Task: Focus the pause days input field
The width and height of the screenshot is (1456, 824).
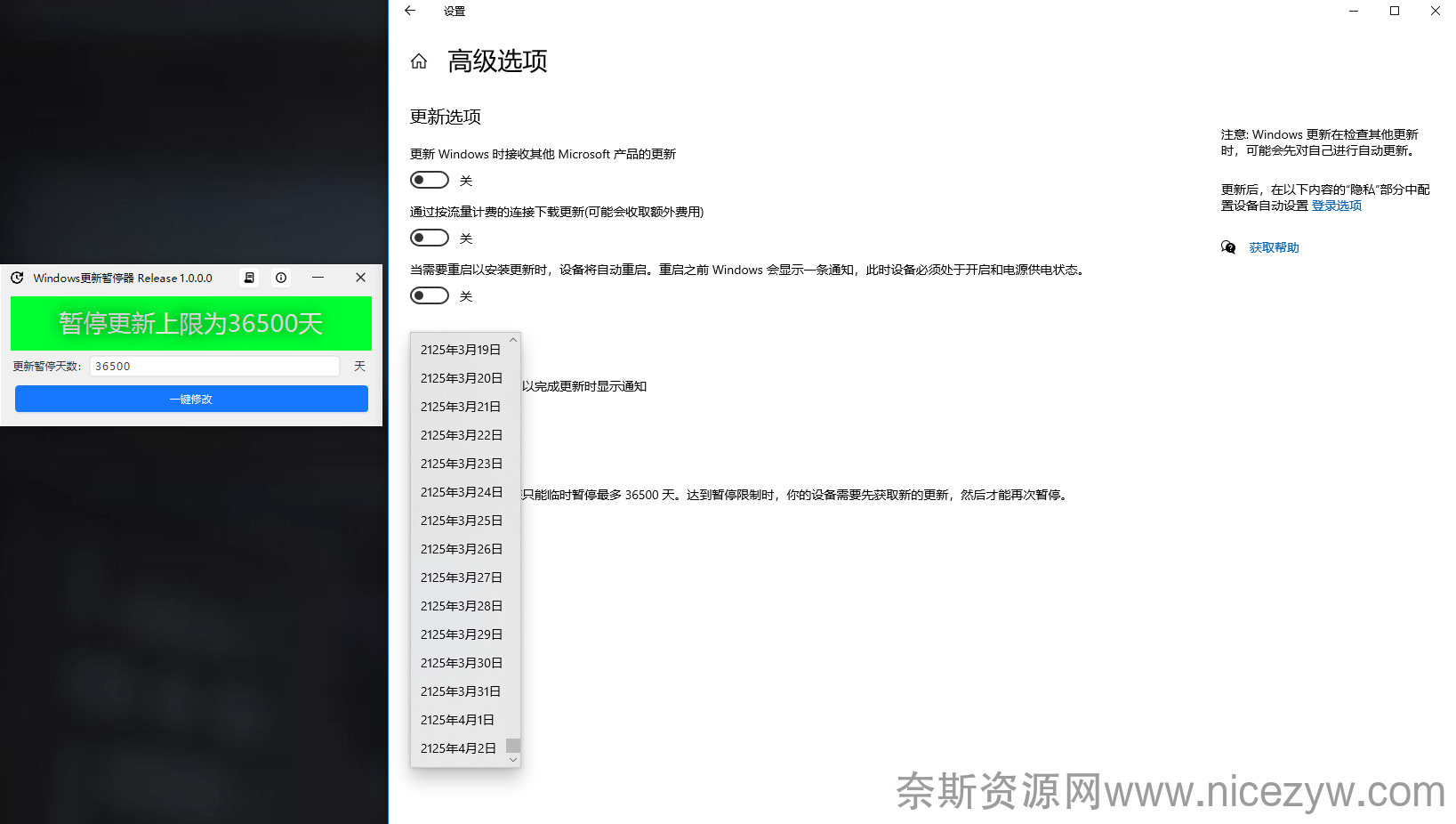Action: (x=214, y=366)
